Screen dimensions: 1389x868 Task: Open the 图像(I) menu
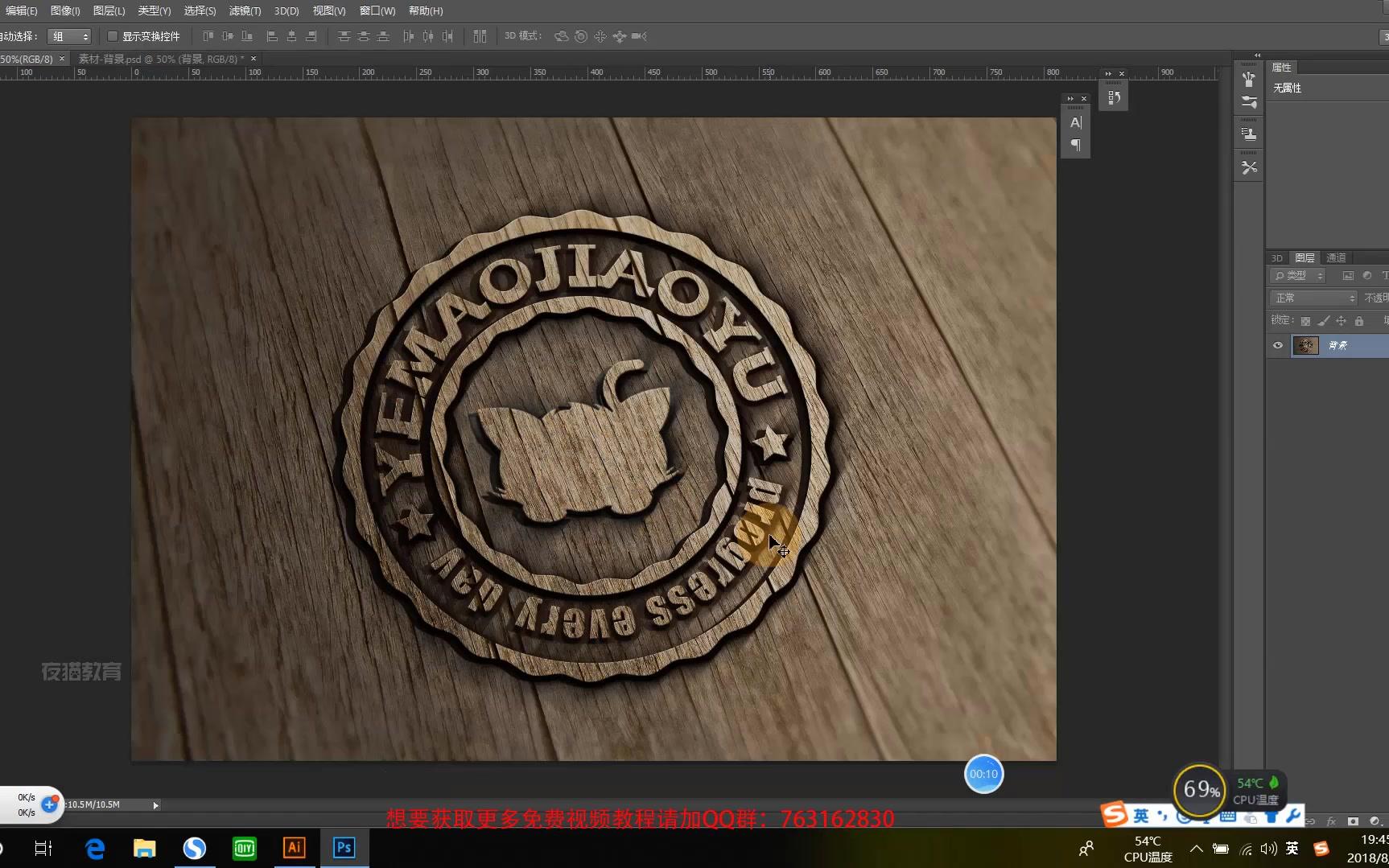pyautogui.click(x=65, y=10)
